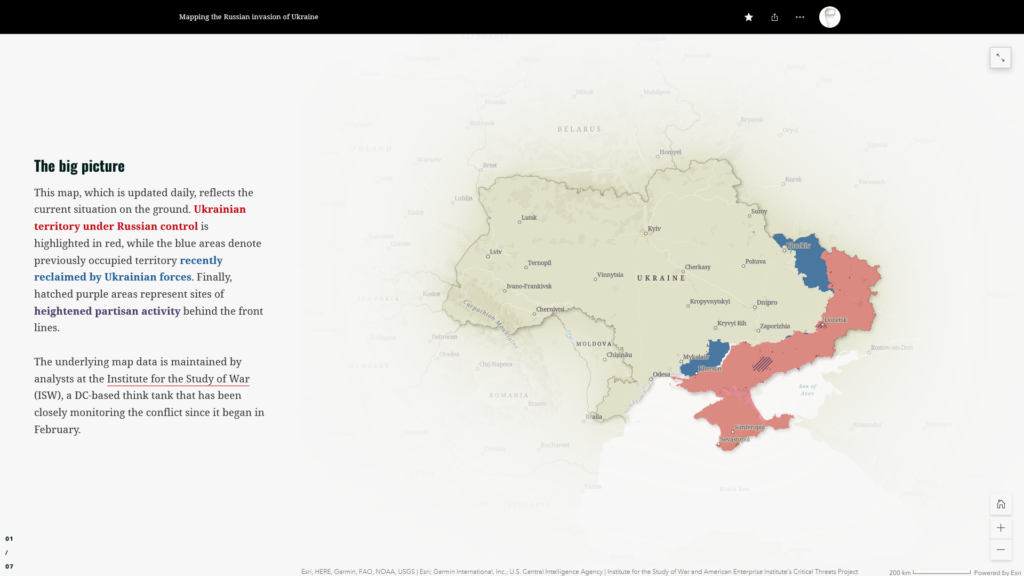Screen dimensions: 1024x576
Task: Open the three-dot more options menu
Action: click(800, 17)
